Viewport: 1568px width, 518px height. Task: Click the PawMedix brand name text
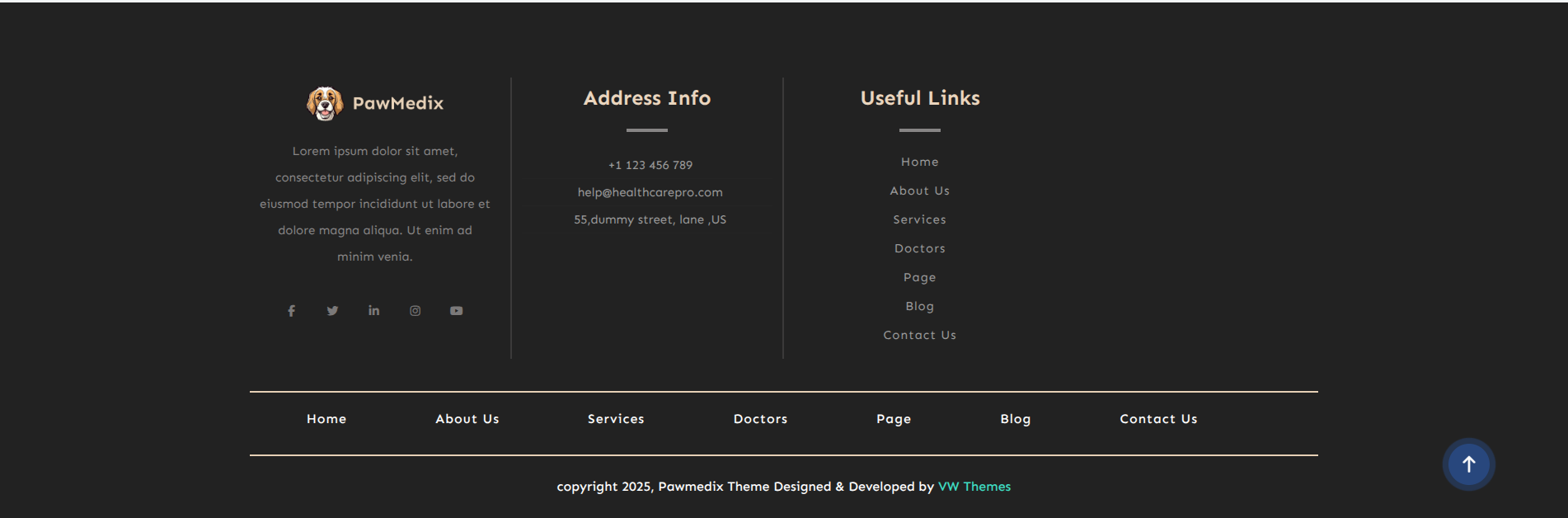(398, 104)
